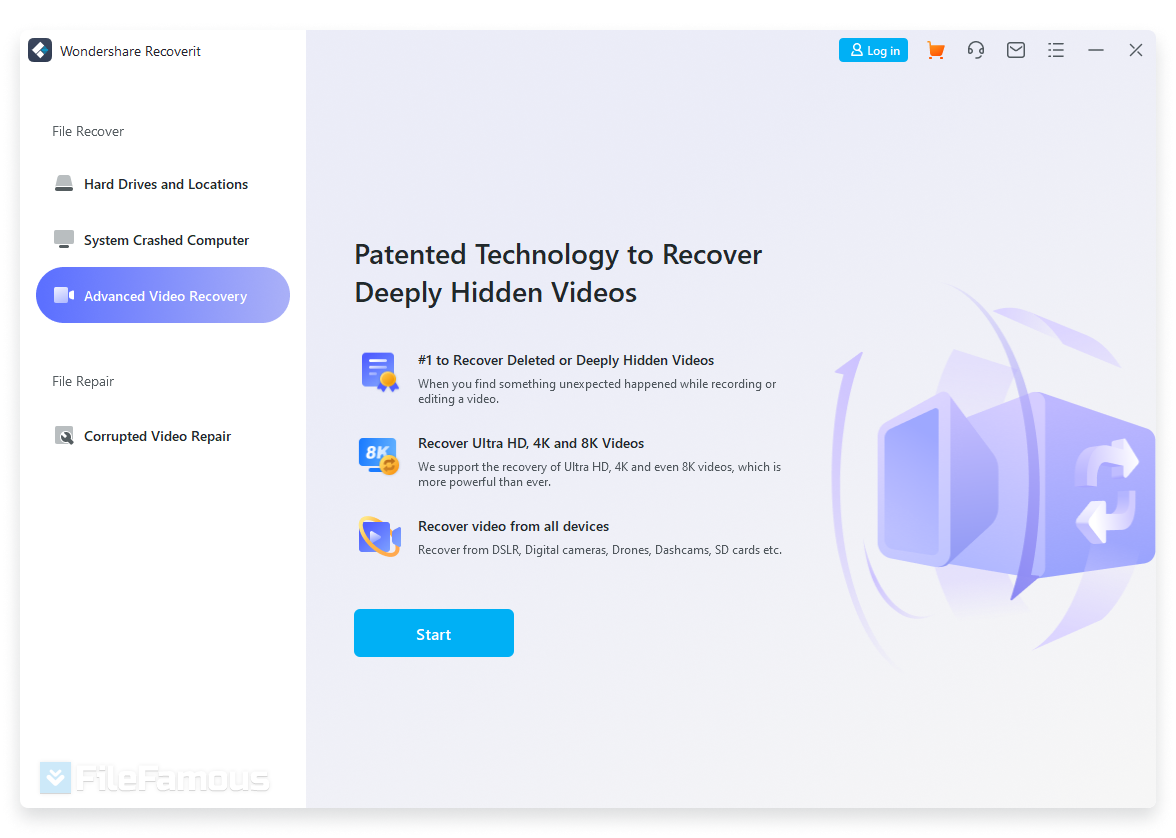
Task: Click the 8K video feature icon
Action: point(379,456)
